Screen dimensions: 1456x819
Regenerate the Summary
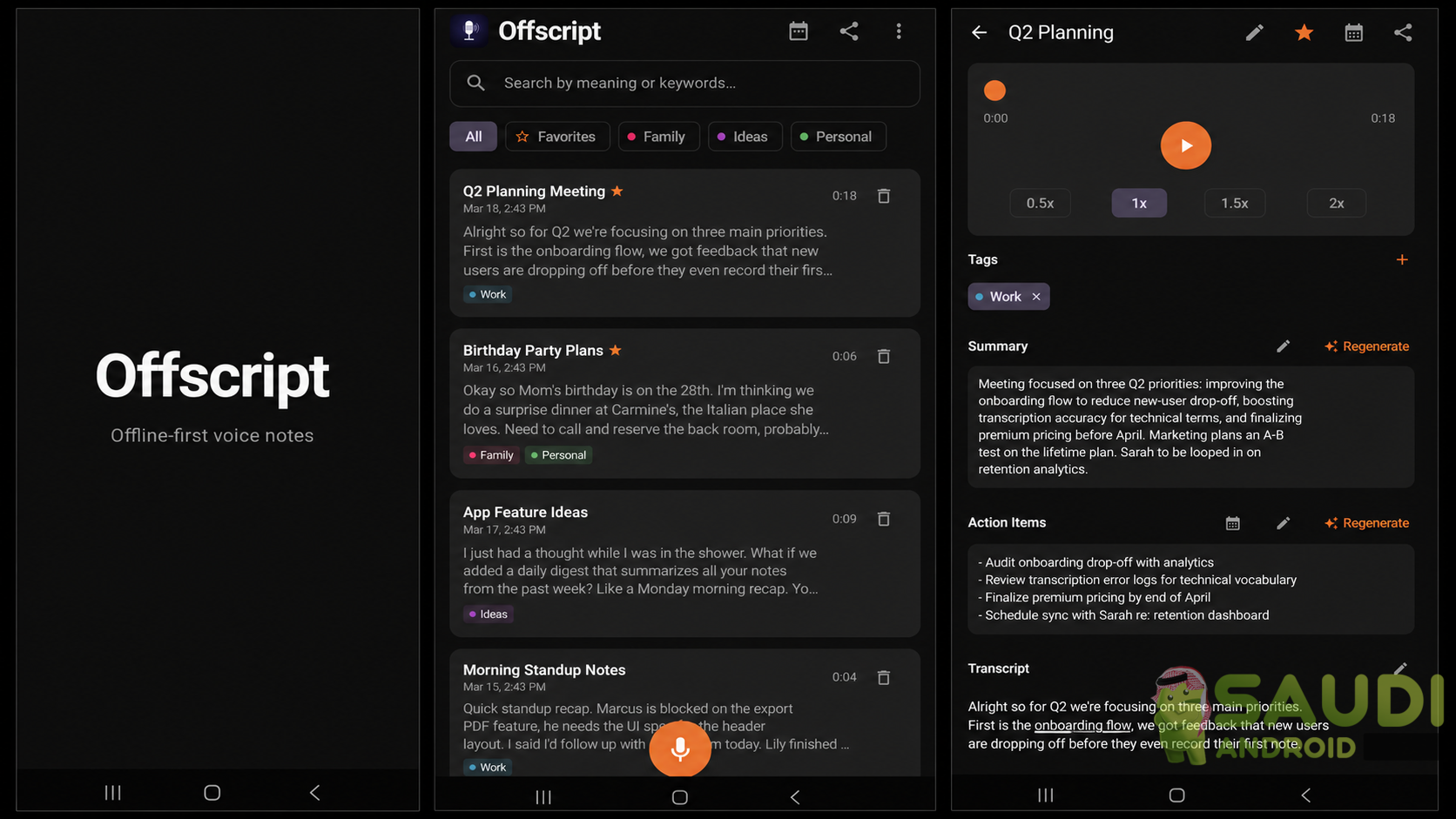1366,346
